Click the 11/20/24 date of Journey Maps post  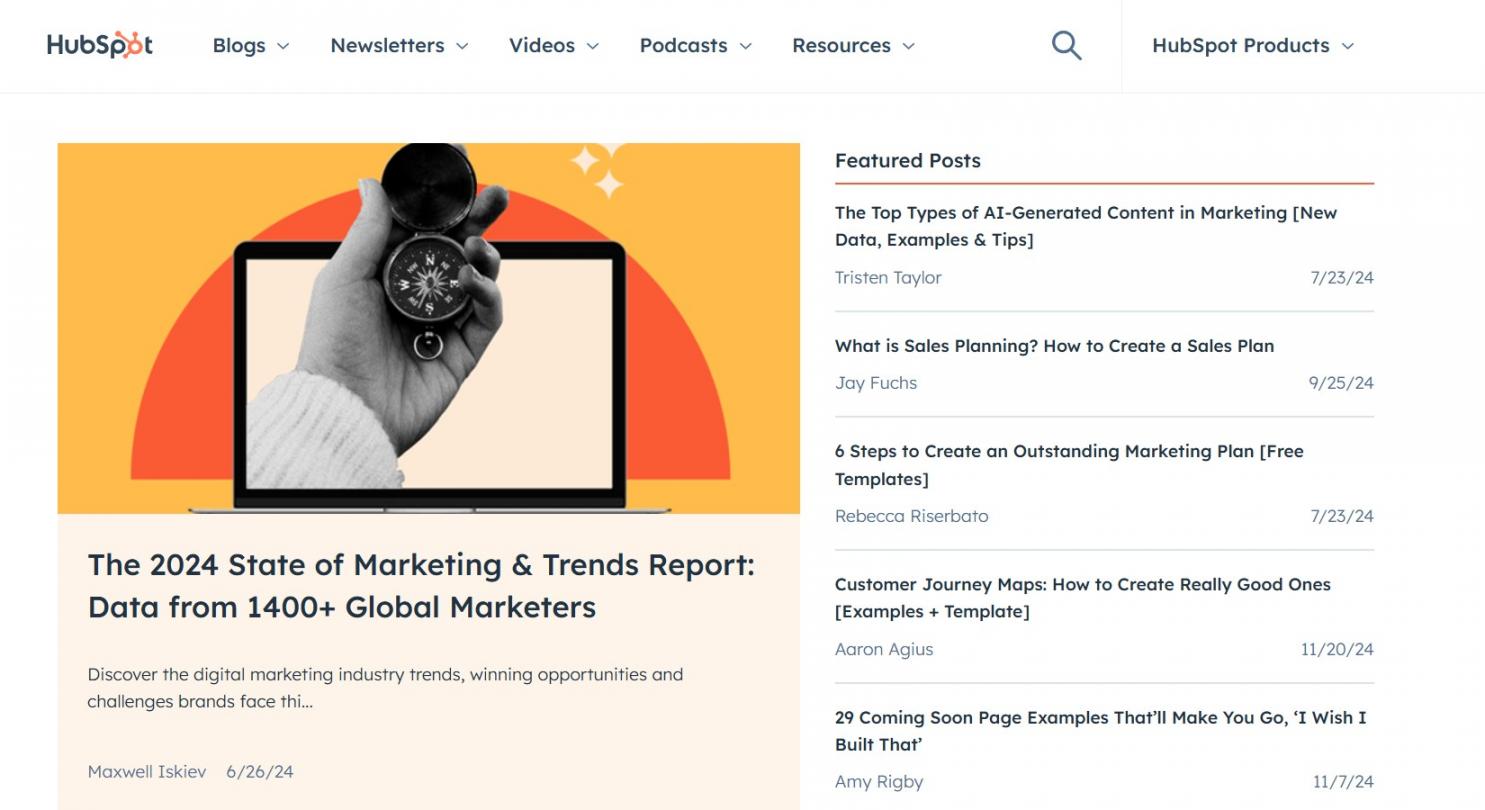pyautogui.click(x=1337, y=649)
